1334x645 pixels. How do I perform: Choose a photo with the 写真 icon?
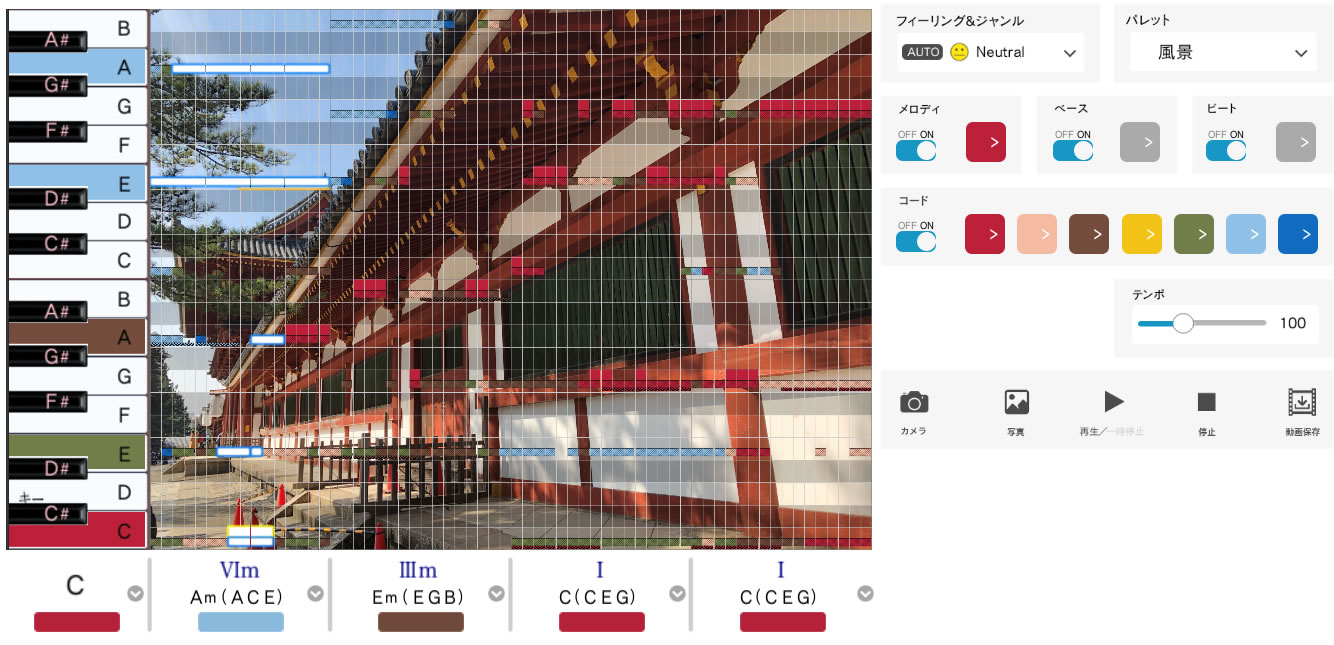[1016, 402]
